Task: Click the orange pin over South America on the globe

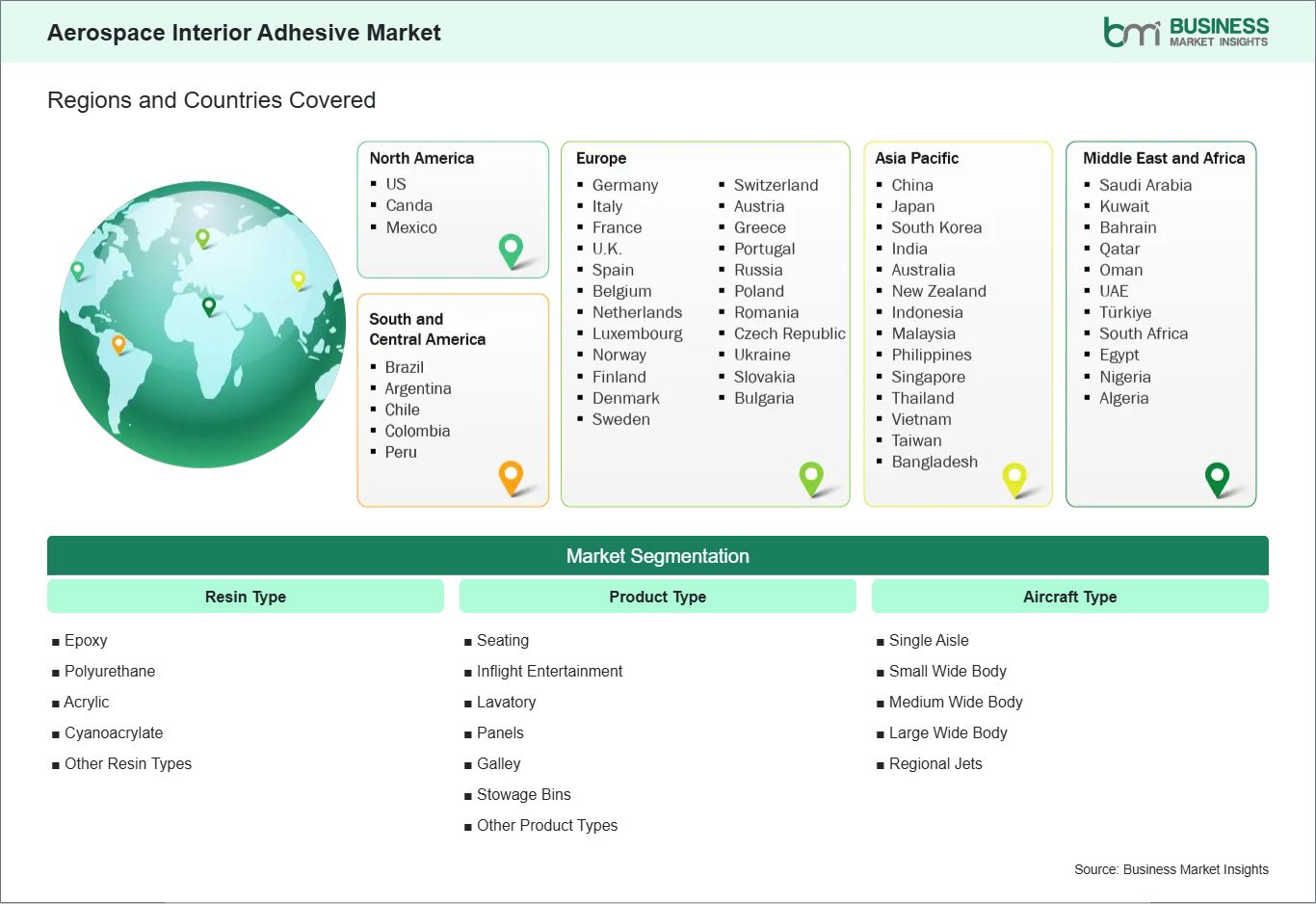Action: click(x=119, y=341)
